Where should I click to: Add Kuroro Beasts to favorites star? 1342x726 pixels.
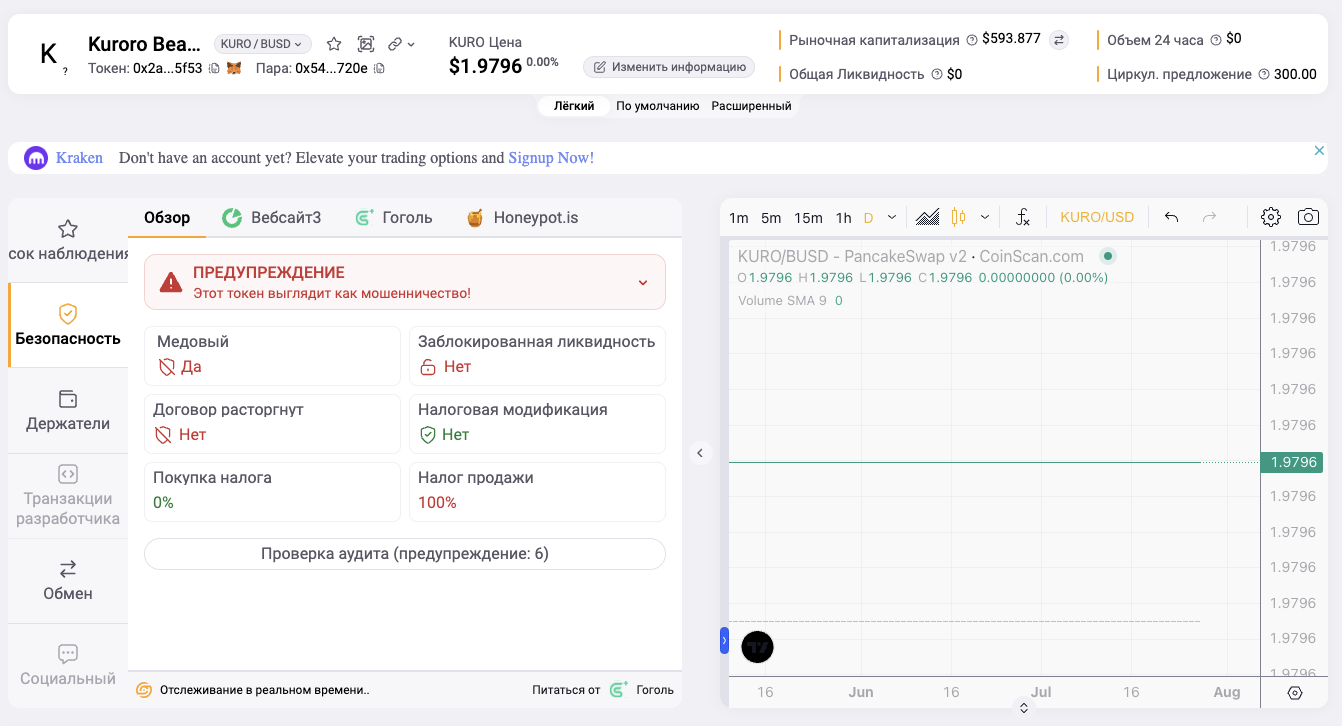point(334,44)
